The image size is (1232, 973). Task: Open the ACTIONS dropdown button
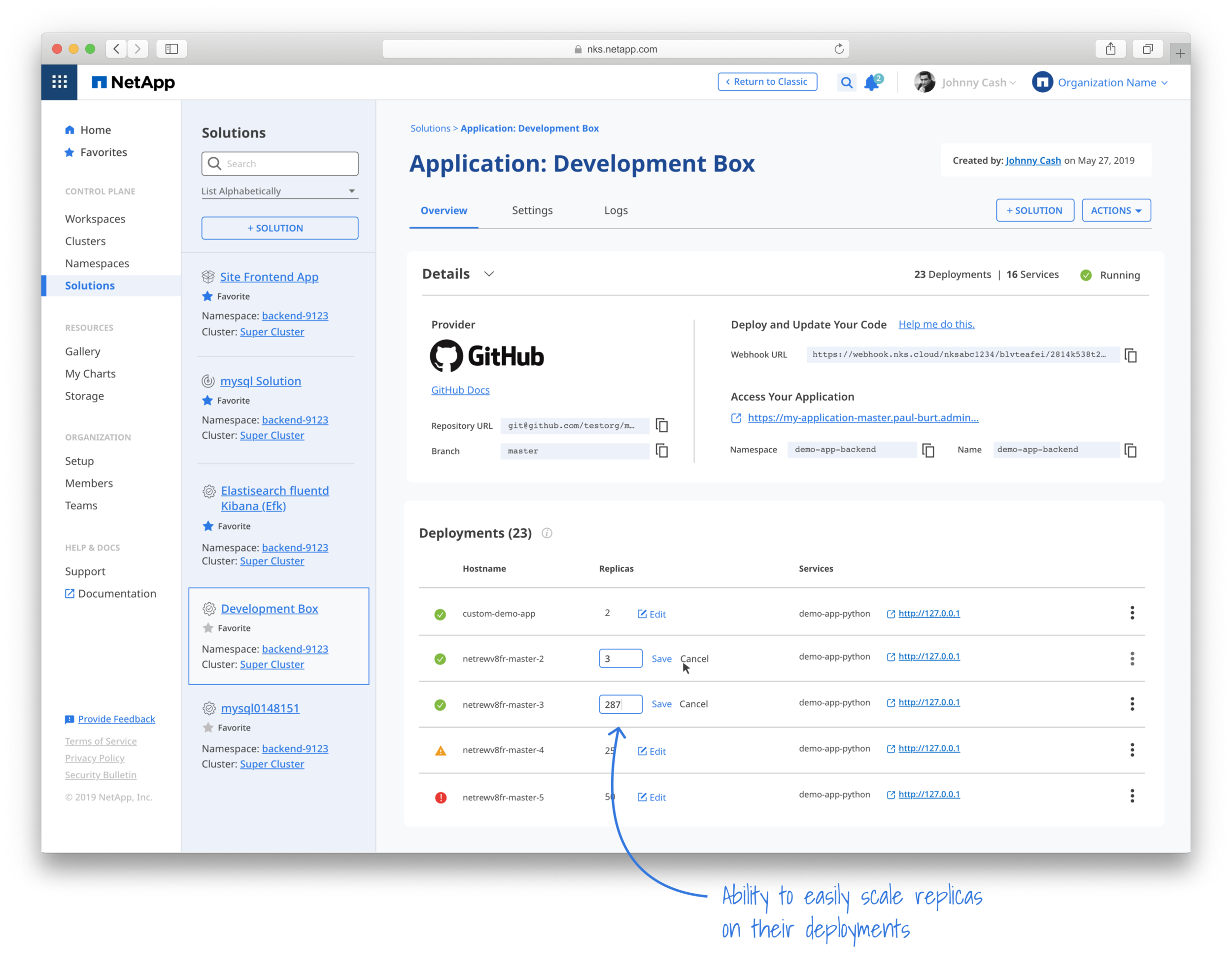pos(1116,210)
